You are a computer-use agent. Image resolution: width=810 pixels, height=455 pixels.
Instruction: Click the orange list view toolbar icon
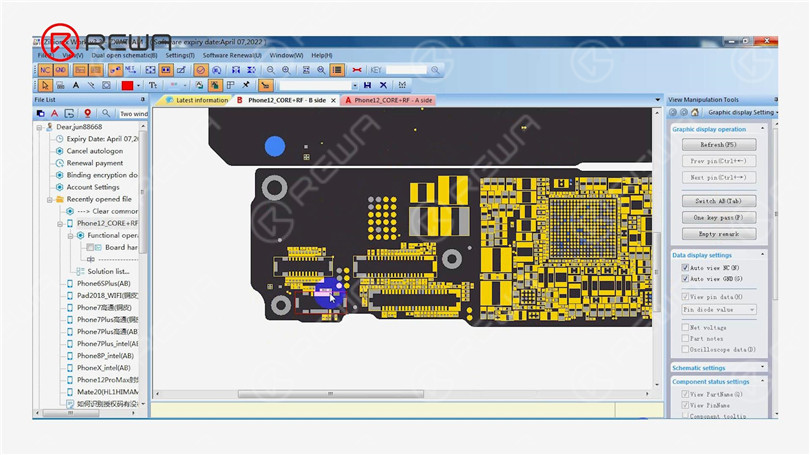point(337,70)
